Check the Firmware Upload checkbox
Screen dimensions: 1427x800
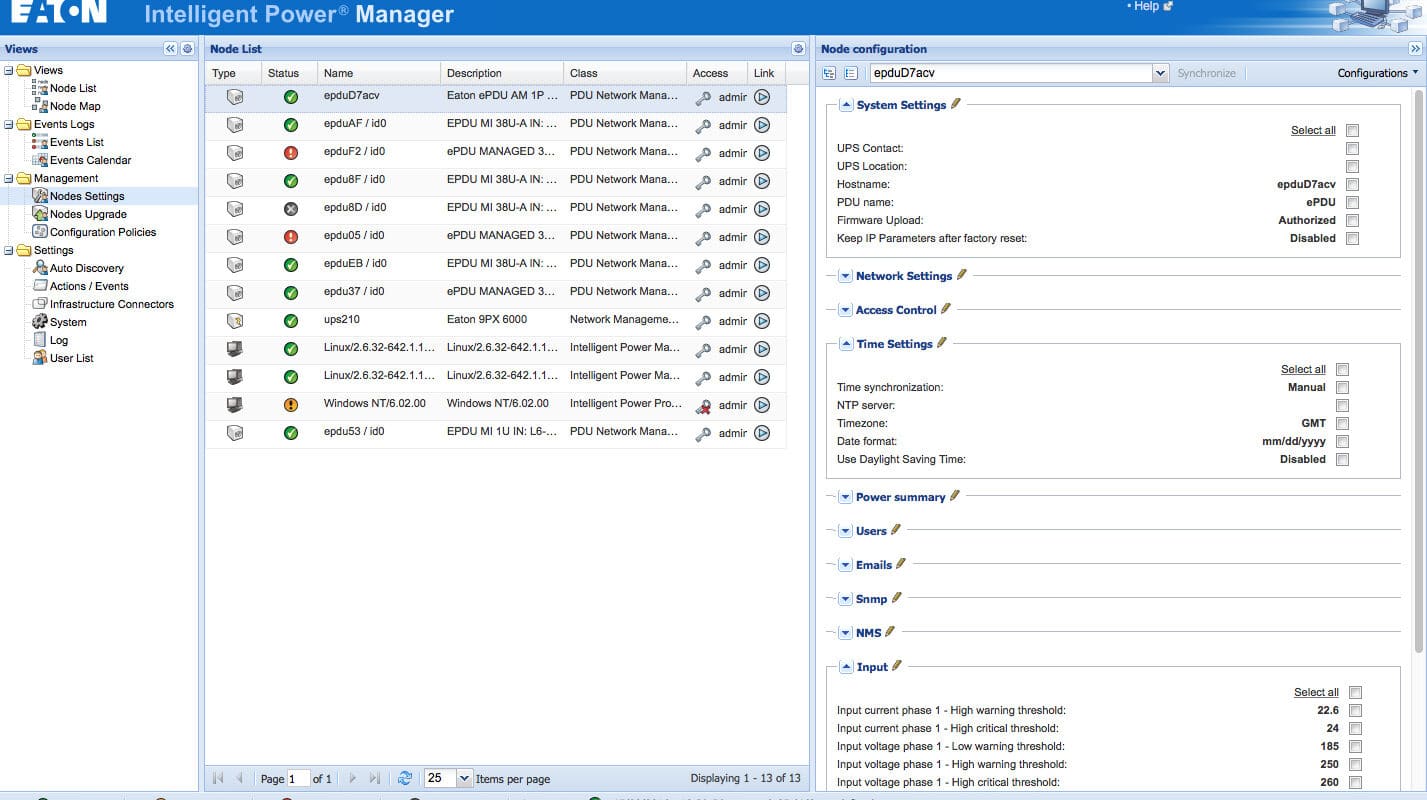[x=1352, y=220]
